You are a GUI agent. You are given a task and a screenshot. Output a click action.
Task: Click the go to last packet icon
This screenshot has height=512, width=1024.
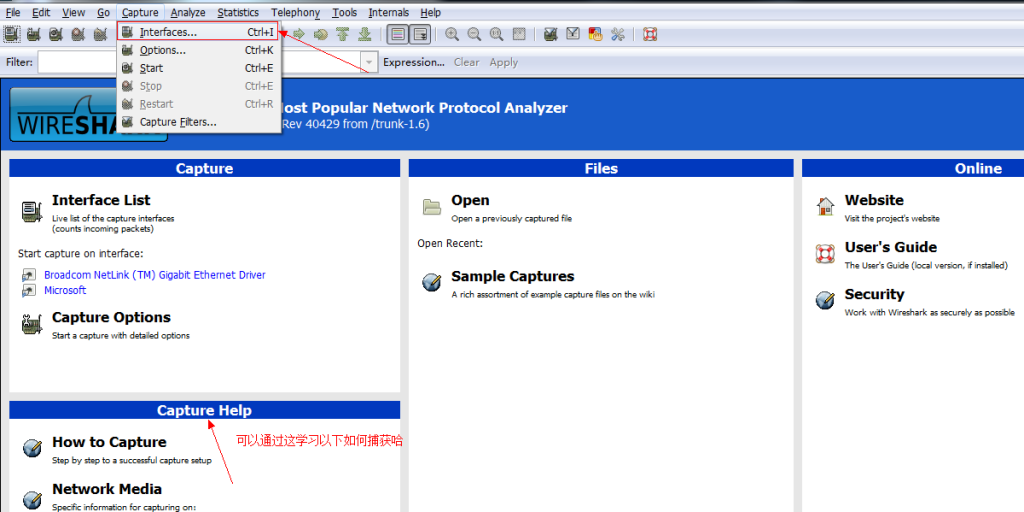point(365,34)
